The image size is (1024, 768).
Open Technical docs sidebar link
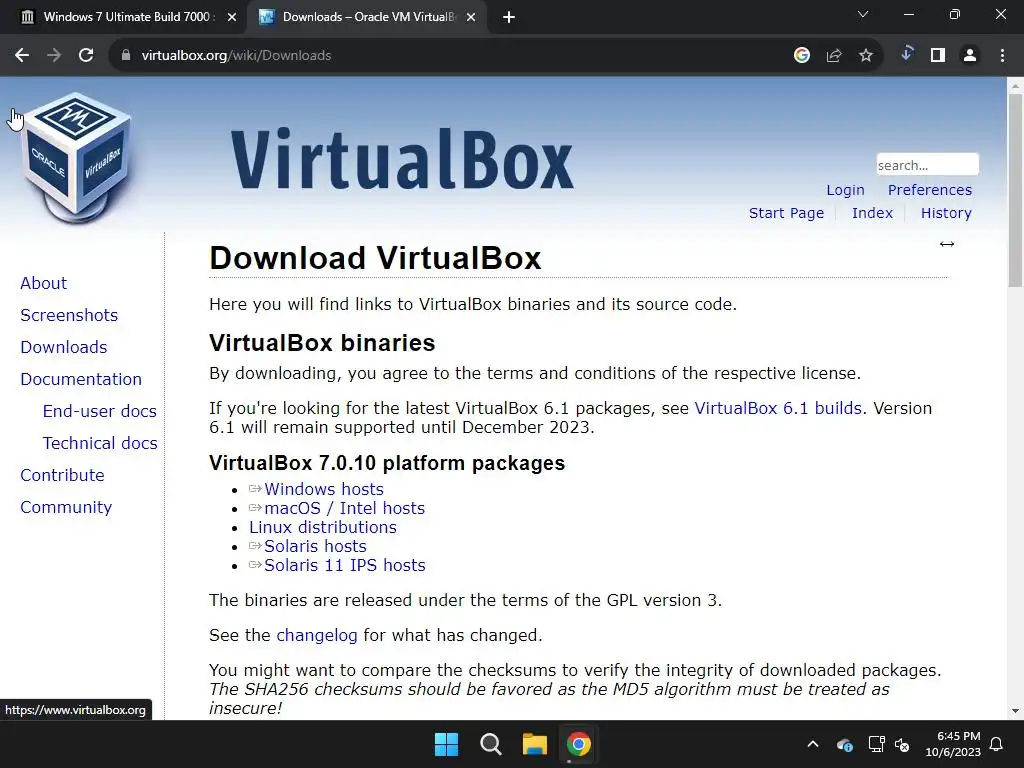100,443
